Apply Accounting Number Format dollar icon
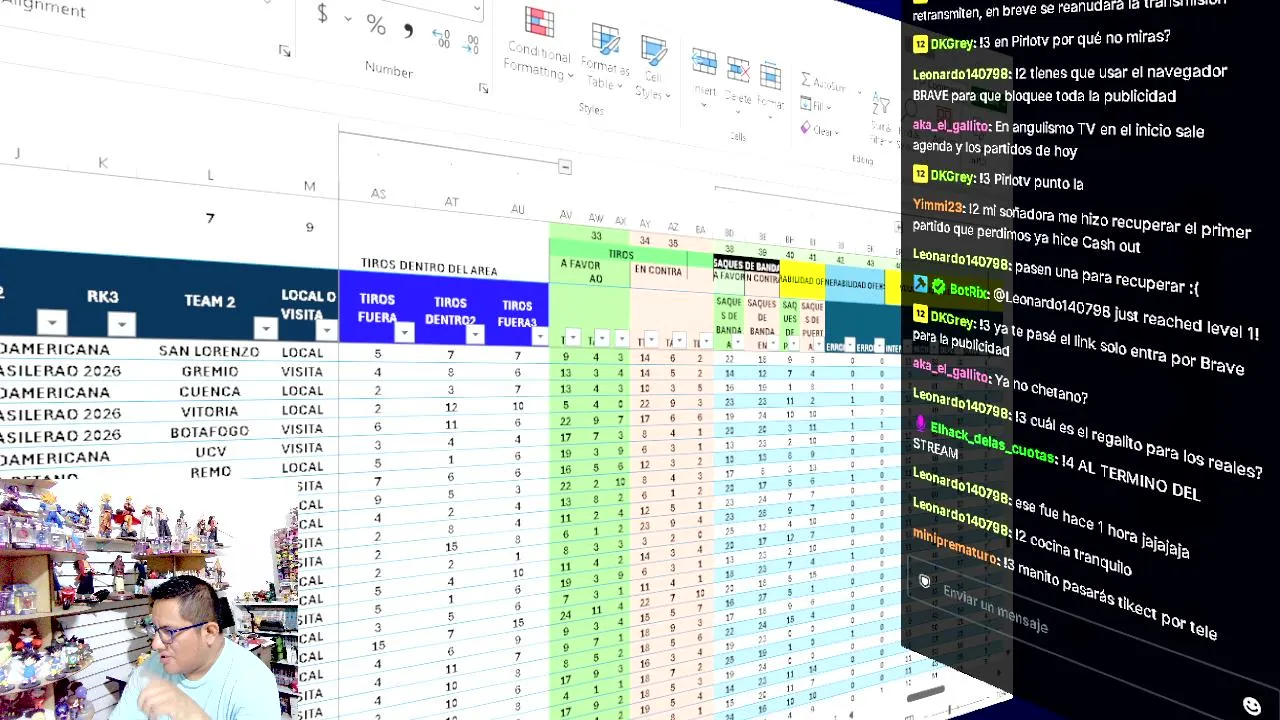The image size is (1280, 720). [x=322, y=14]
